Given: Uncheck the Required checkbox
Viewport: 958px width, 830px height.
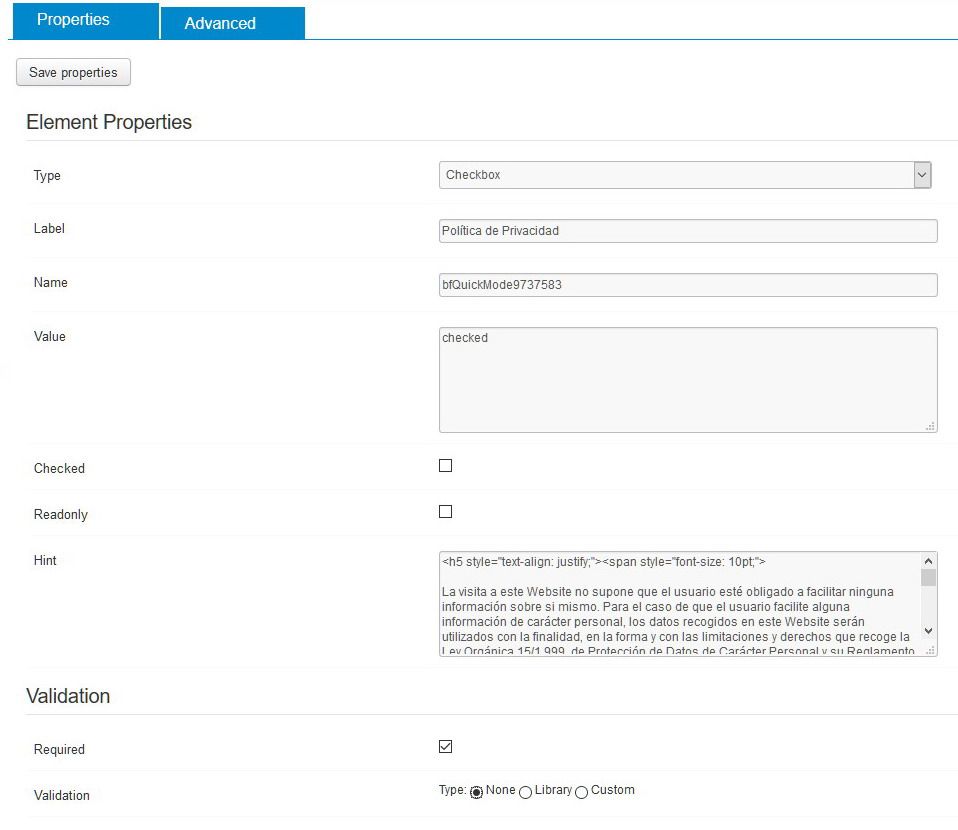Looking at the screenshot, I should pos(445,746).
